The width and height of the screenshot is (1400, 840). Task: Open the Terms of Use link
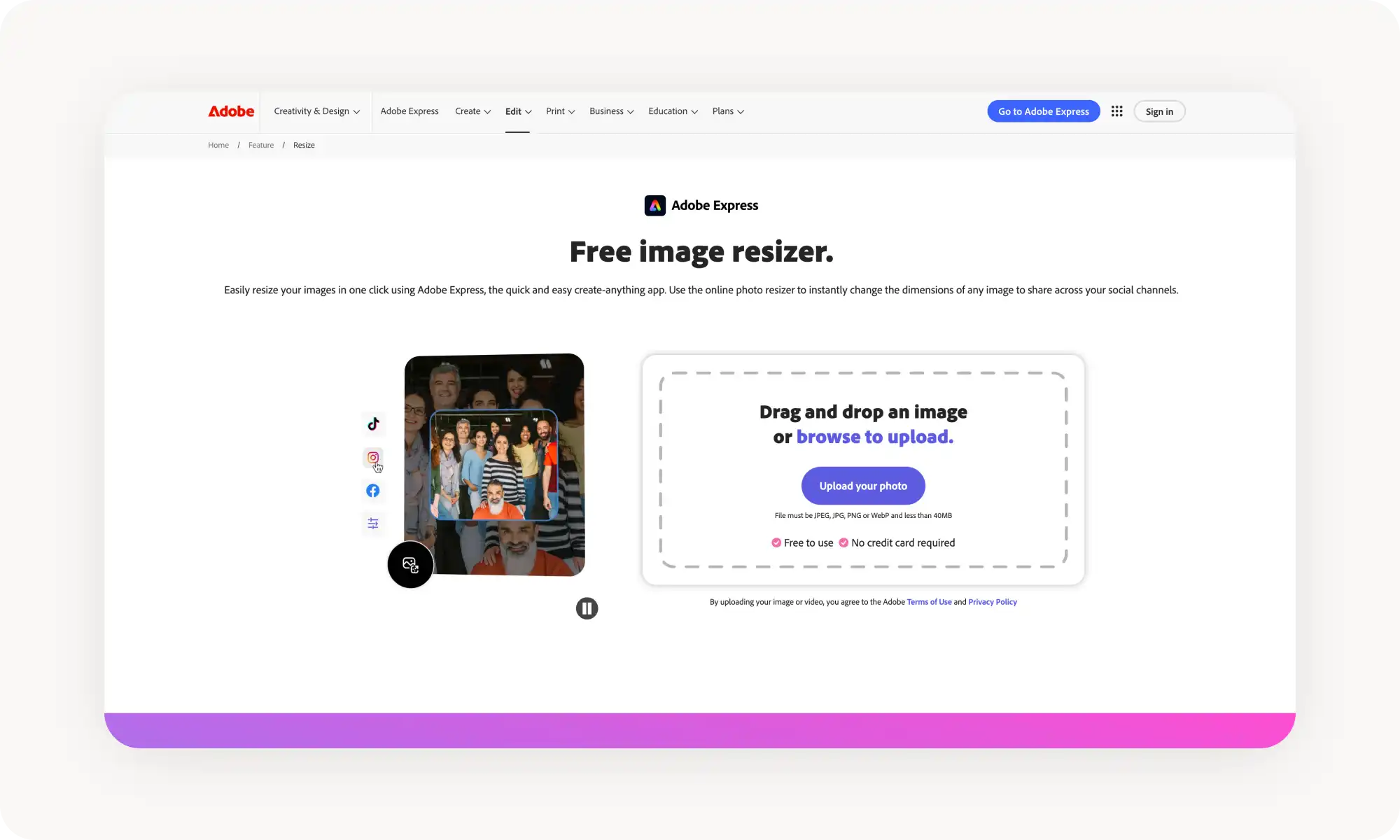[x=929, y=601]
